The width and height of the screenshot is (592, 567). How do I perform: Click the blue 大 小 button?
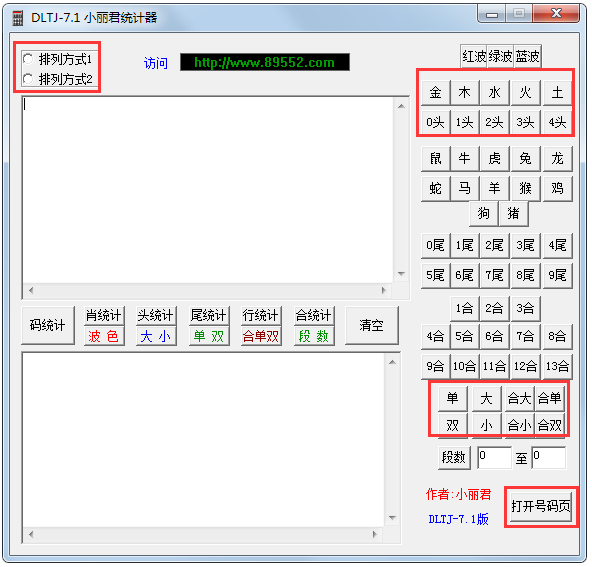[156, 336]
